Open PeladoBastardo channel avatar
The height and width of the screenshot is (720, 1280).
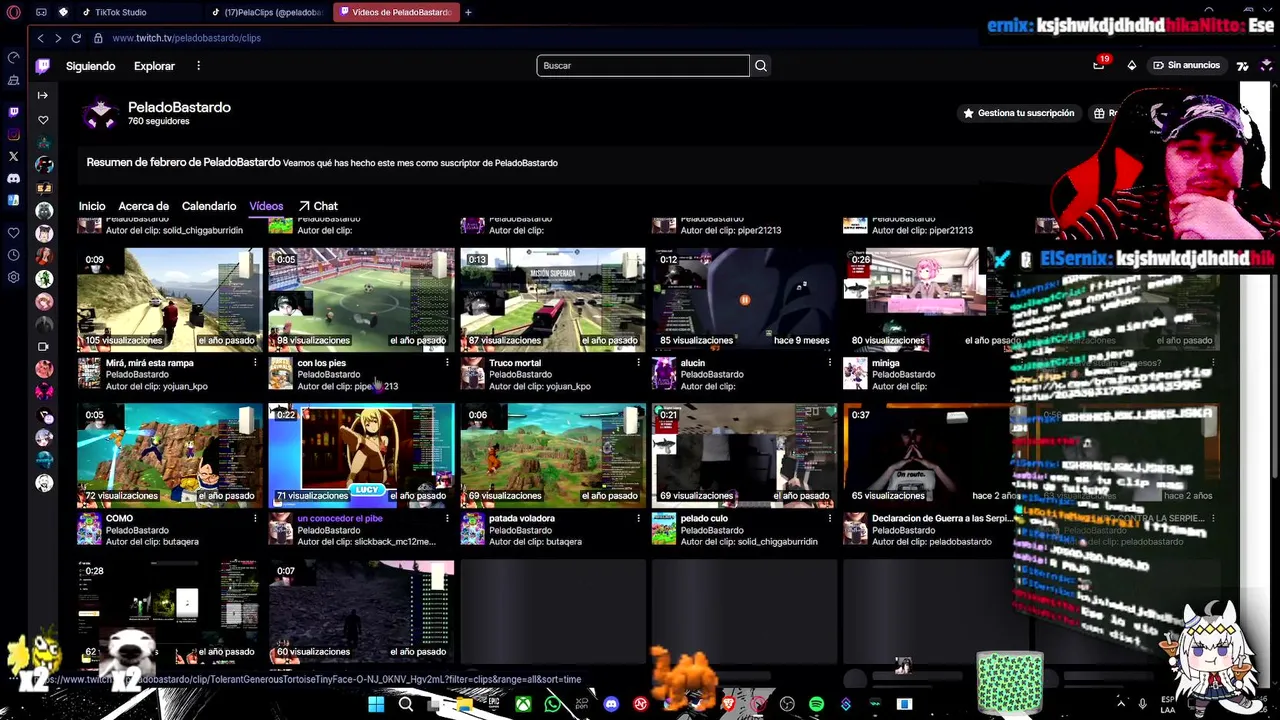tap(100, 113)
